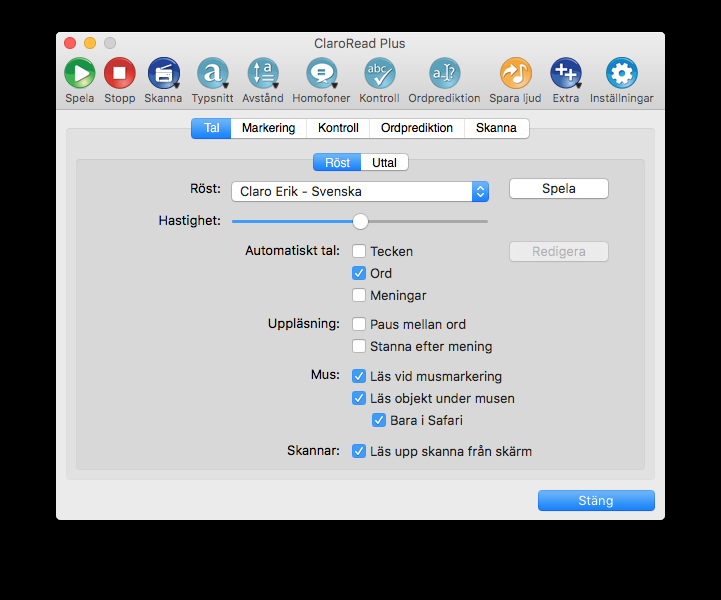The width and height of the screenshot is (721, 600).
Task: Open the Avstånd spacing icon
Action: (263, 73)
